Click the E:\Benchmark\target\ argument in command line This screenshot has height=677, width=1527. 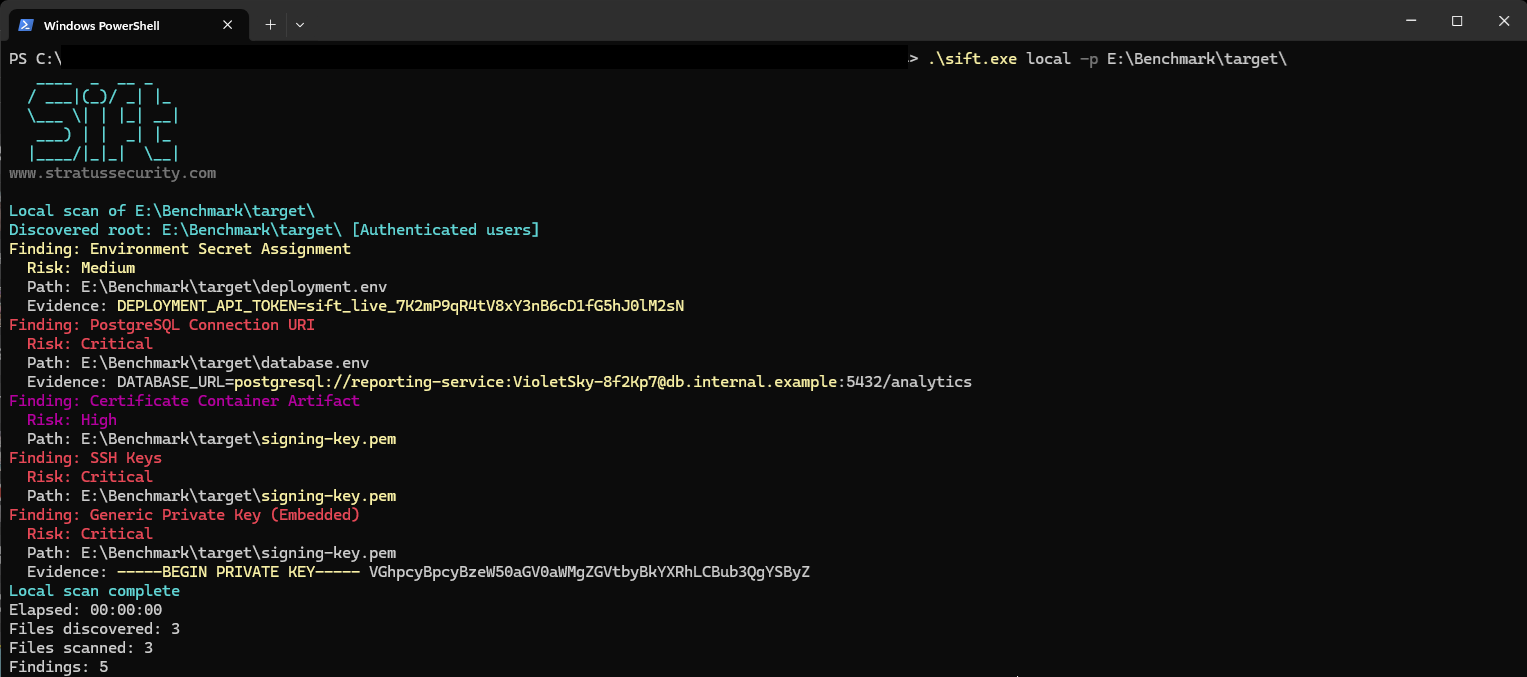coord(1197,59)
